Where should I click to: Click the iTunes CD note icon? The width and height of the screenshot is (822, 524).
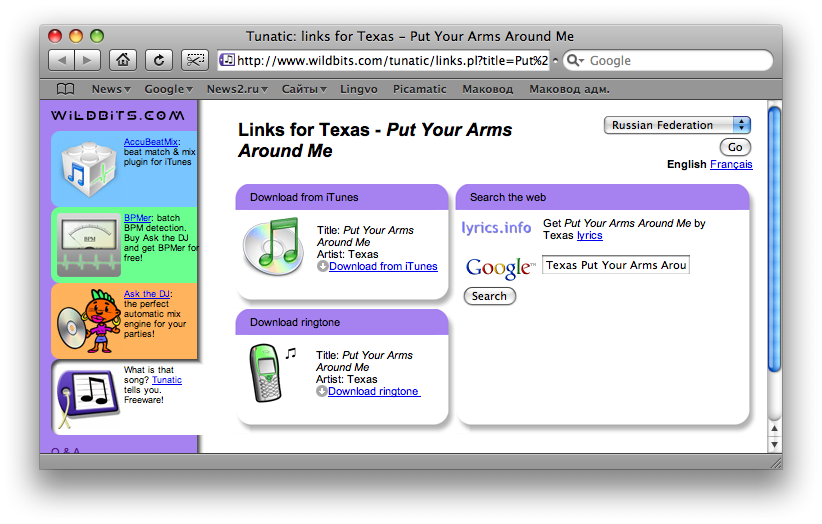click(274, 246)
